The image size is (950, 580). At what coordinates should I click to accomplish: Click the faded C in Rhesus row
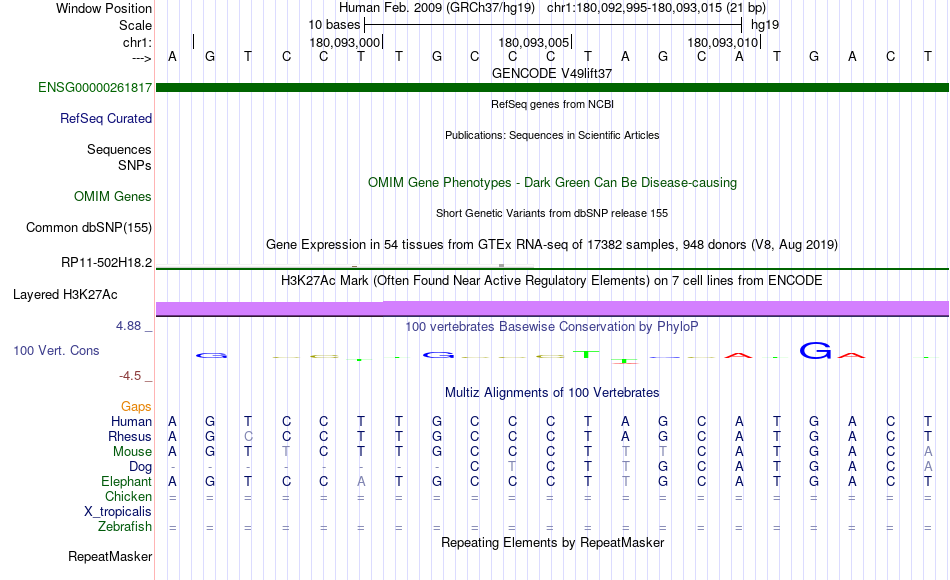point(248,436)
